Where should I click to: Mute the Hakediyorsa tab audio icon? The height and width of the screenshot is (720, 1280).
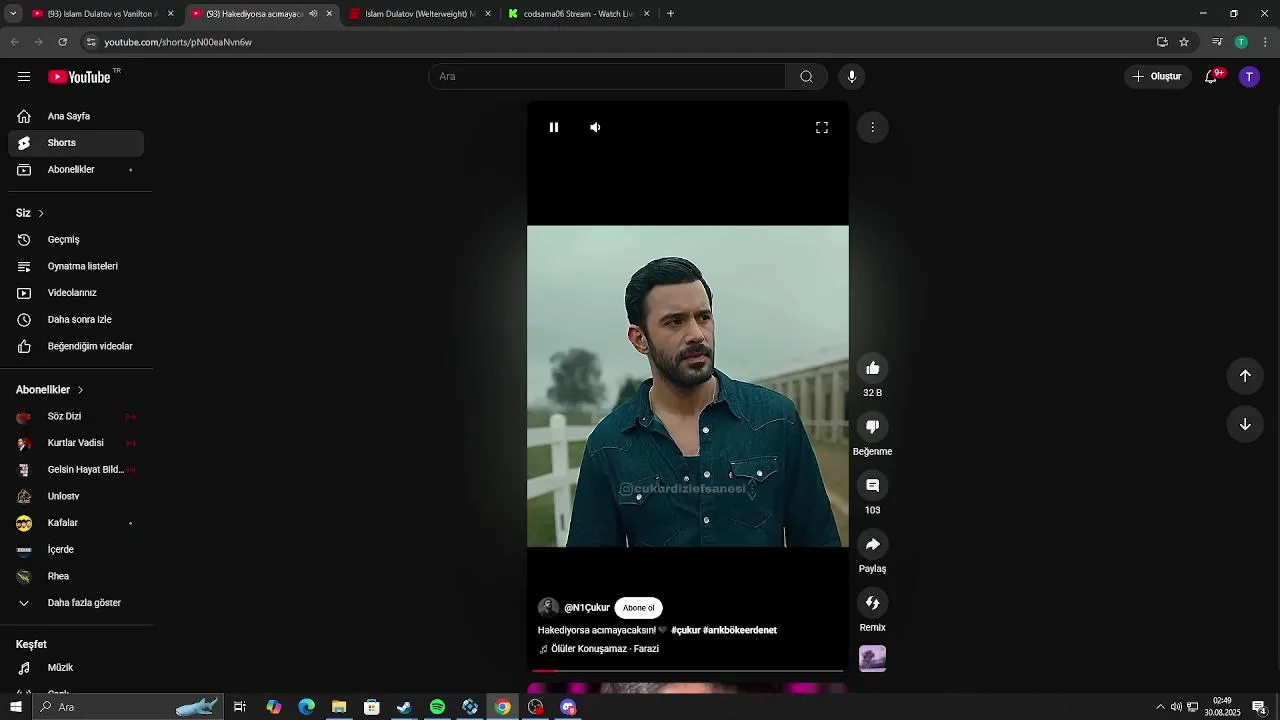click(x=313, y=14)
